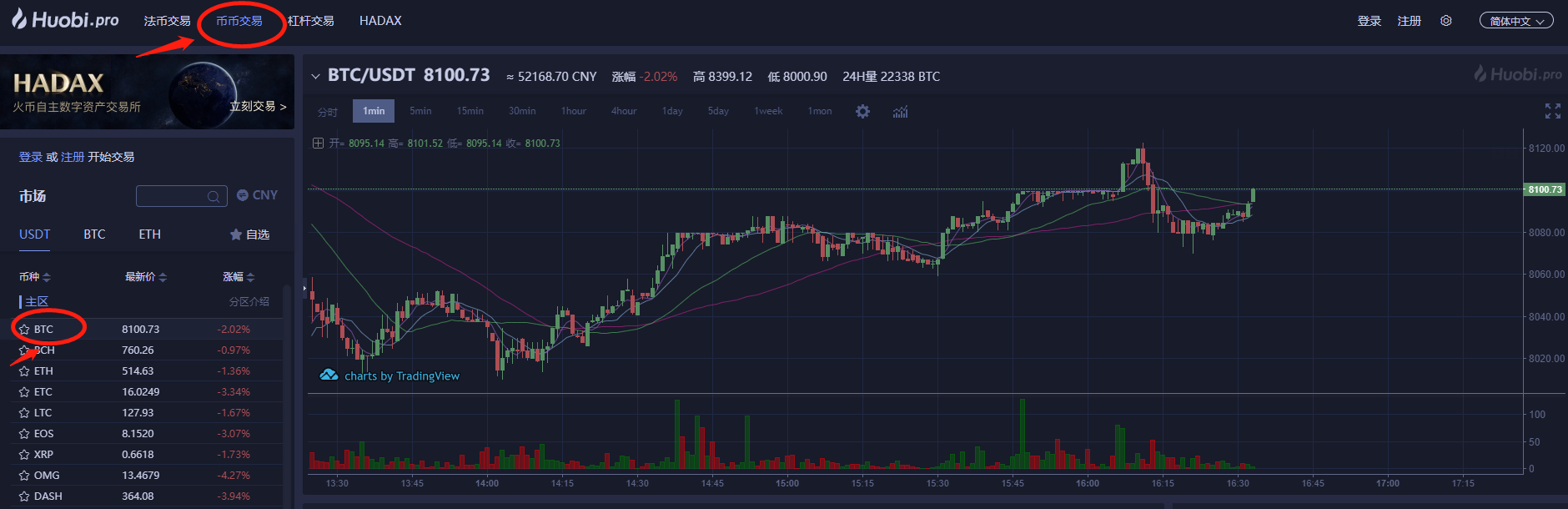Viewport: 1568px width, 509px height.
Task: Select the DASH row priced 364.08
Action: pos(147,496)
